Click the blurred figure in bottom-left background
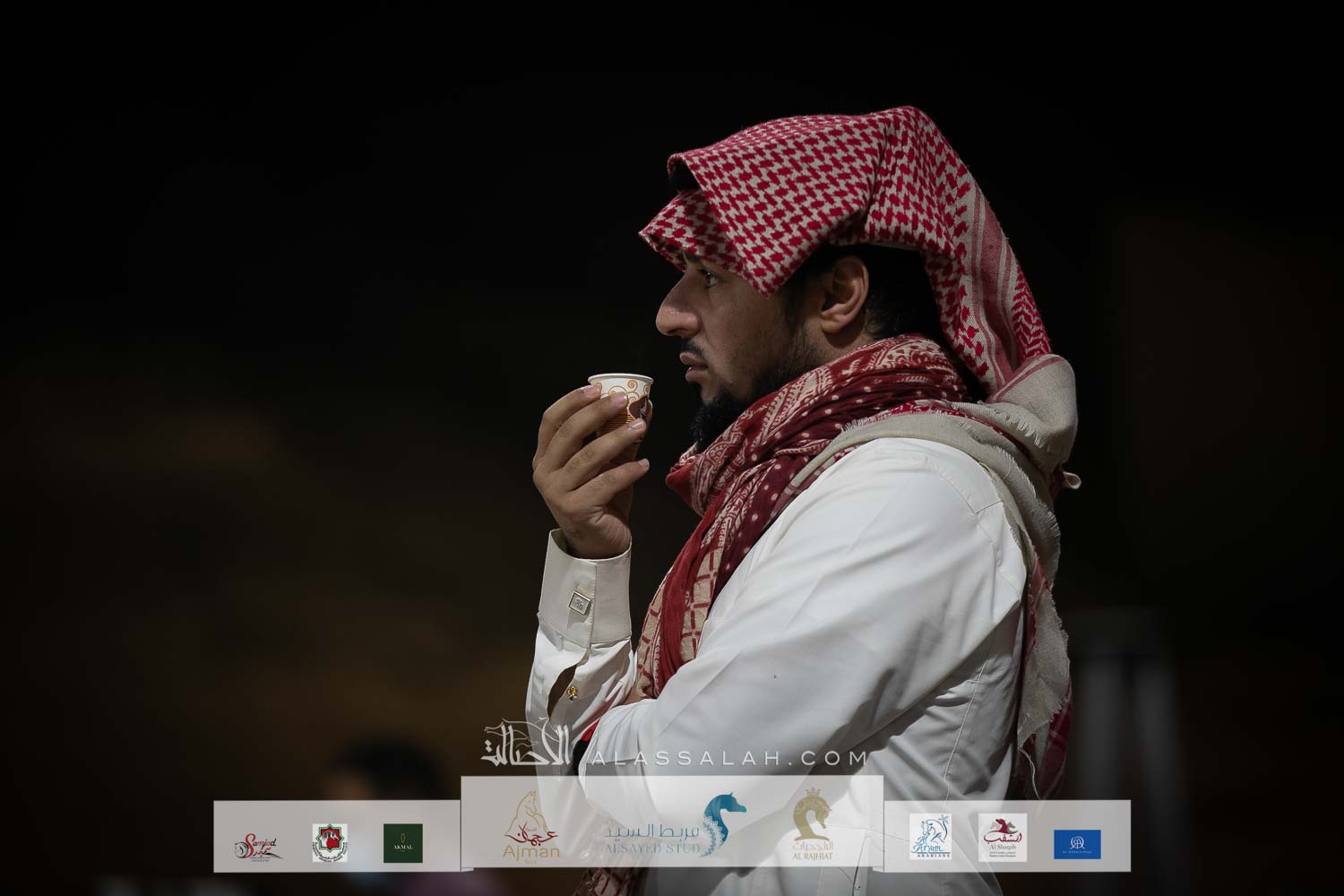The height and width of the screenshot is (896, 1344). [x=376, y=771]
